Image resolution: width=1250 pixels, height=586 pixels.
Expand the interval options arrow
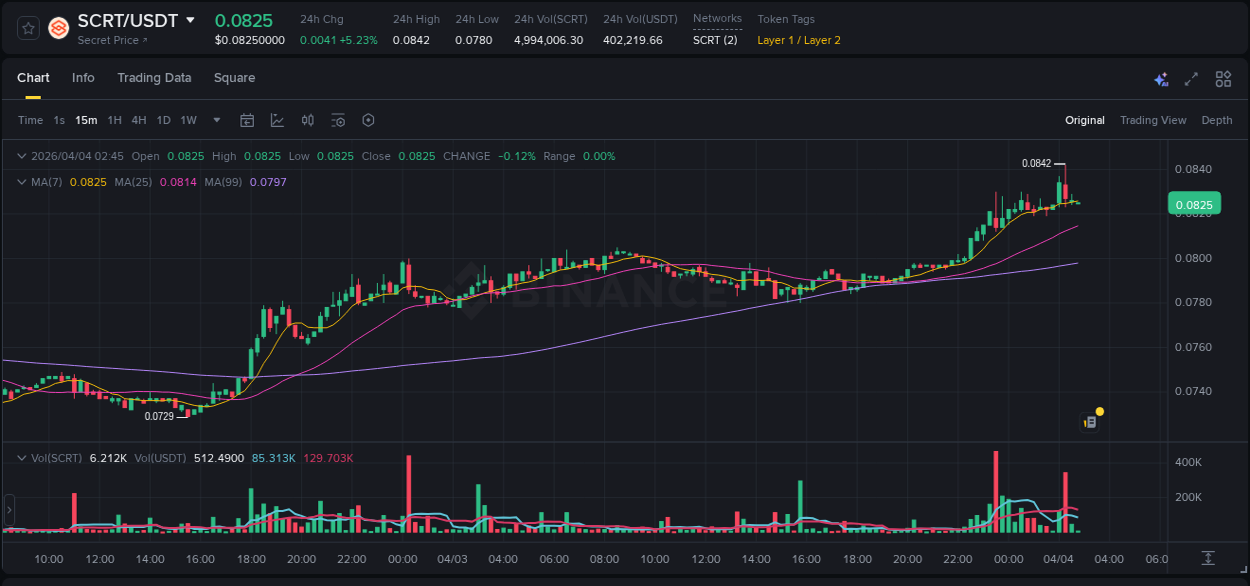tap(215, 120)
